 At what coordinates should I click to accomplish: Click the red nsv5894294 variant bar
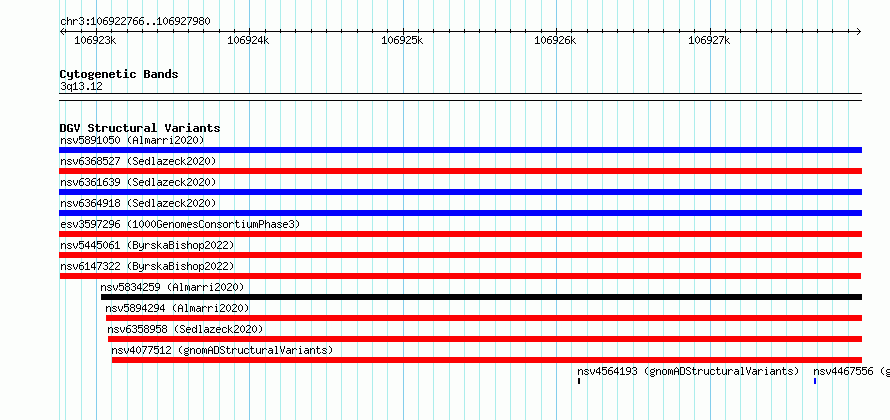point(484,318)
